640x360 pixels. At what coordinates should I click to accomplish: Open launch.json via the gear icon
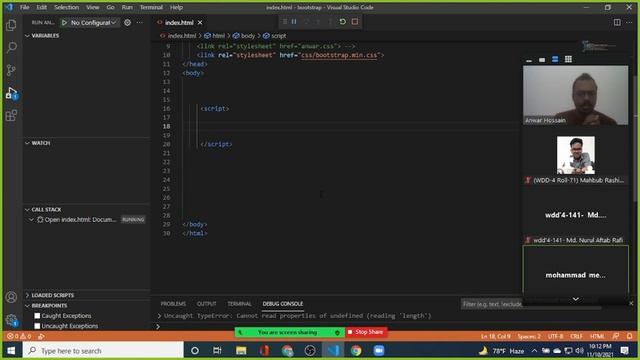click(x=127, y=23)
